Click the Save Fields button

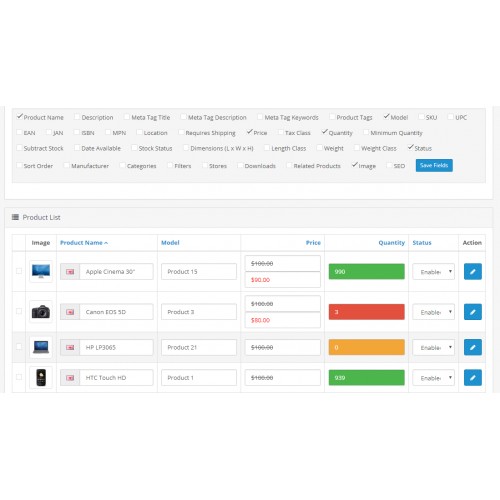[434, 165]
